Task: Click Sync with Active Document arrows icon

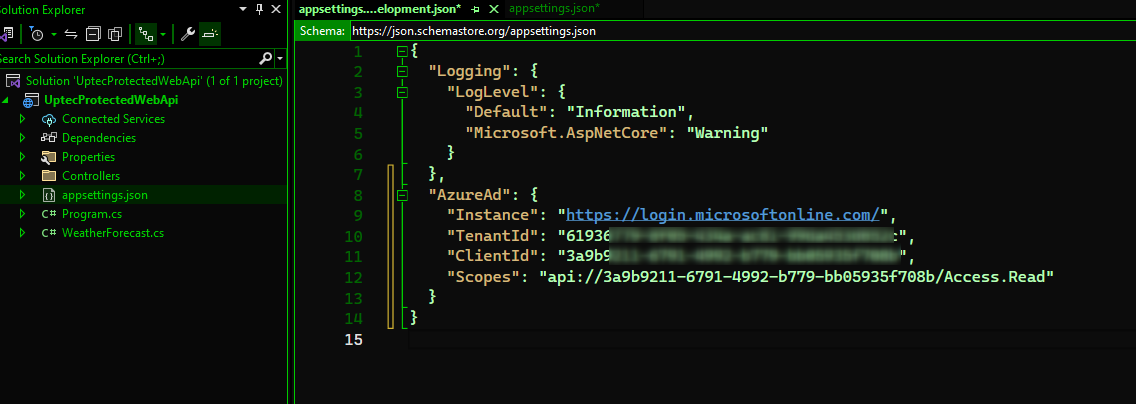Action: click(70, 33)
